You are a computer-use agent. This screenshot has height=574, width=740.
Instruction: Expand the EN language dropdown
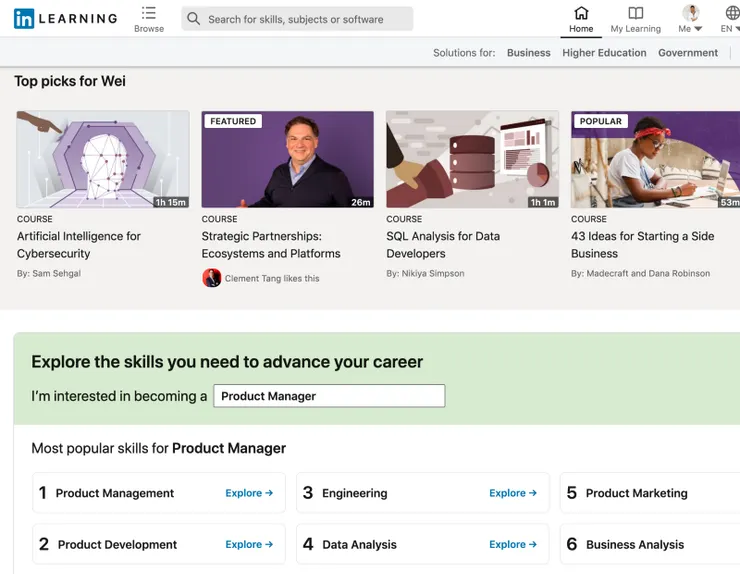731,29
